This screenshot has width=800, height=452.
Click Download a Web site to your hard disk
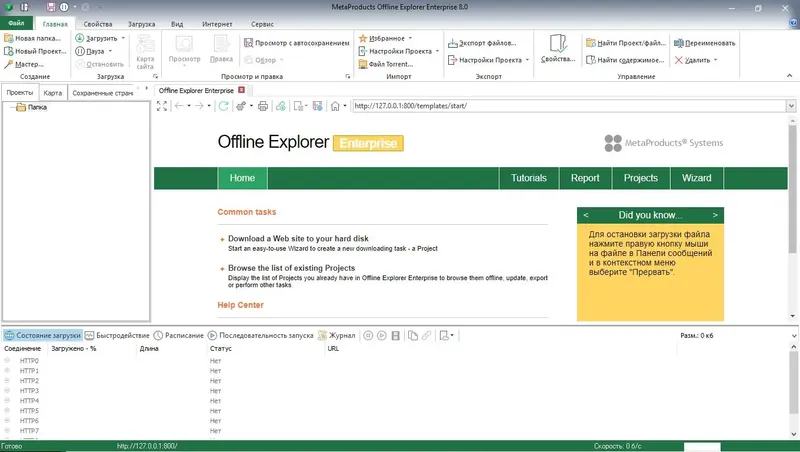[x=298, y=238]
